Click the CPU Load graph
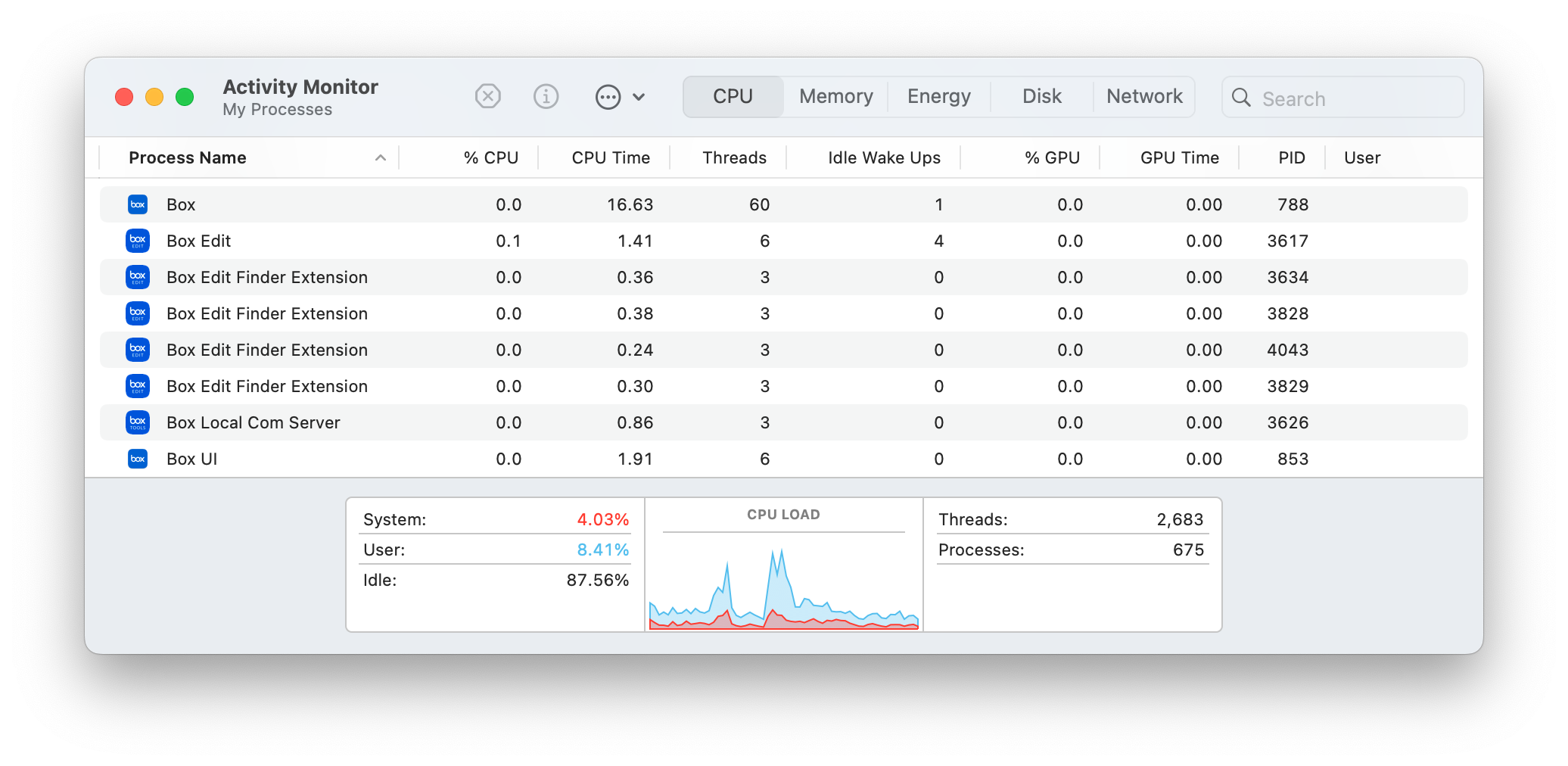The width and height of the screenshot is (1568, 766). pos(783,583)
